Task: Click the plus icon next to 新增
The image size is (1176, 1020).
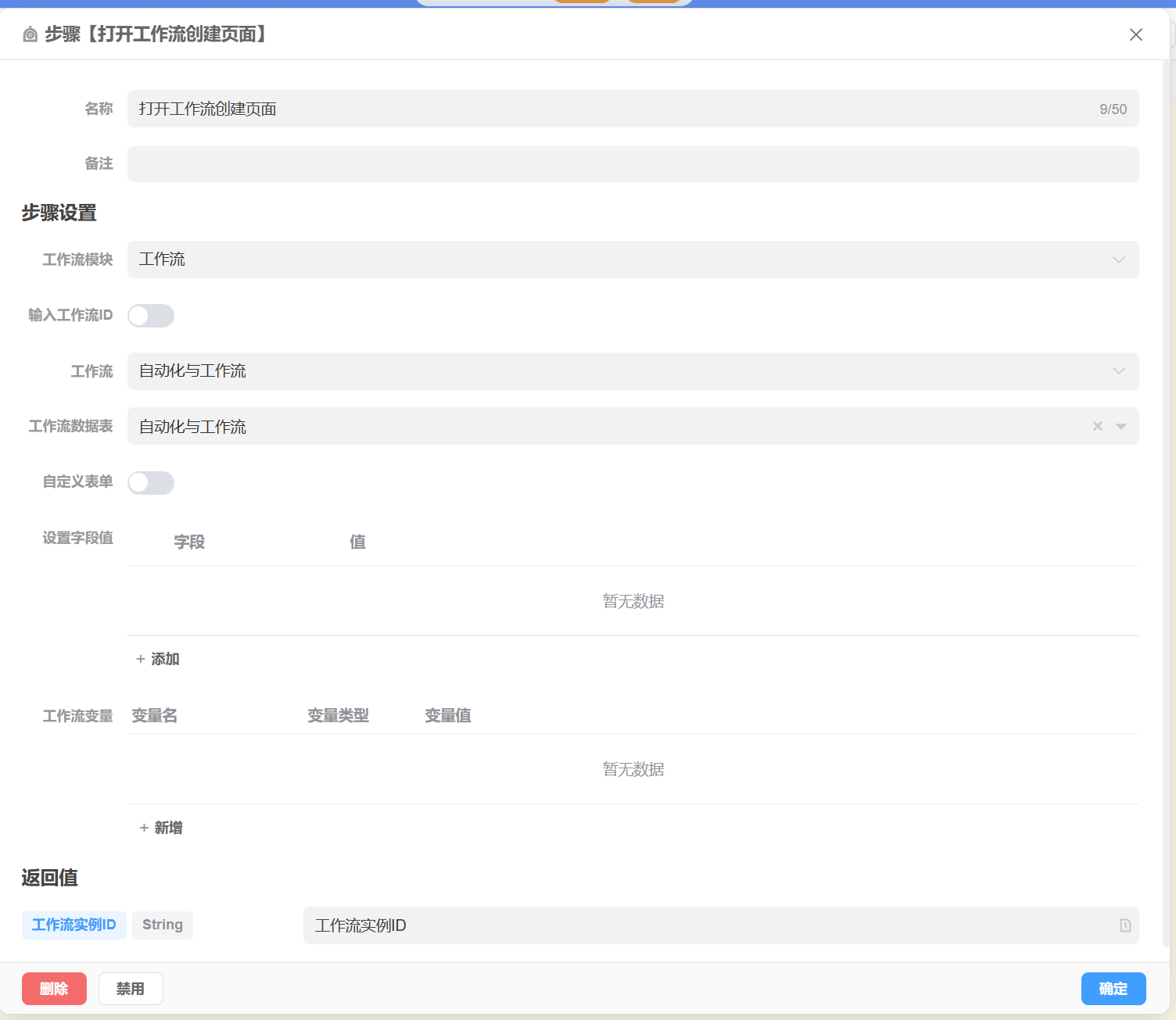Action: [144, 828]
